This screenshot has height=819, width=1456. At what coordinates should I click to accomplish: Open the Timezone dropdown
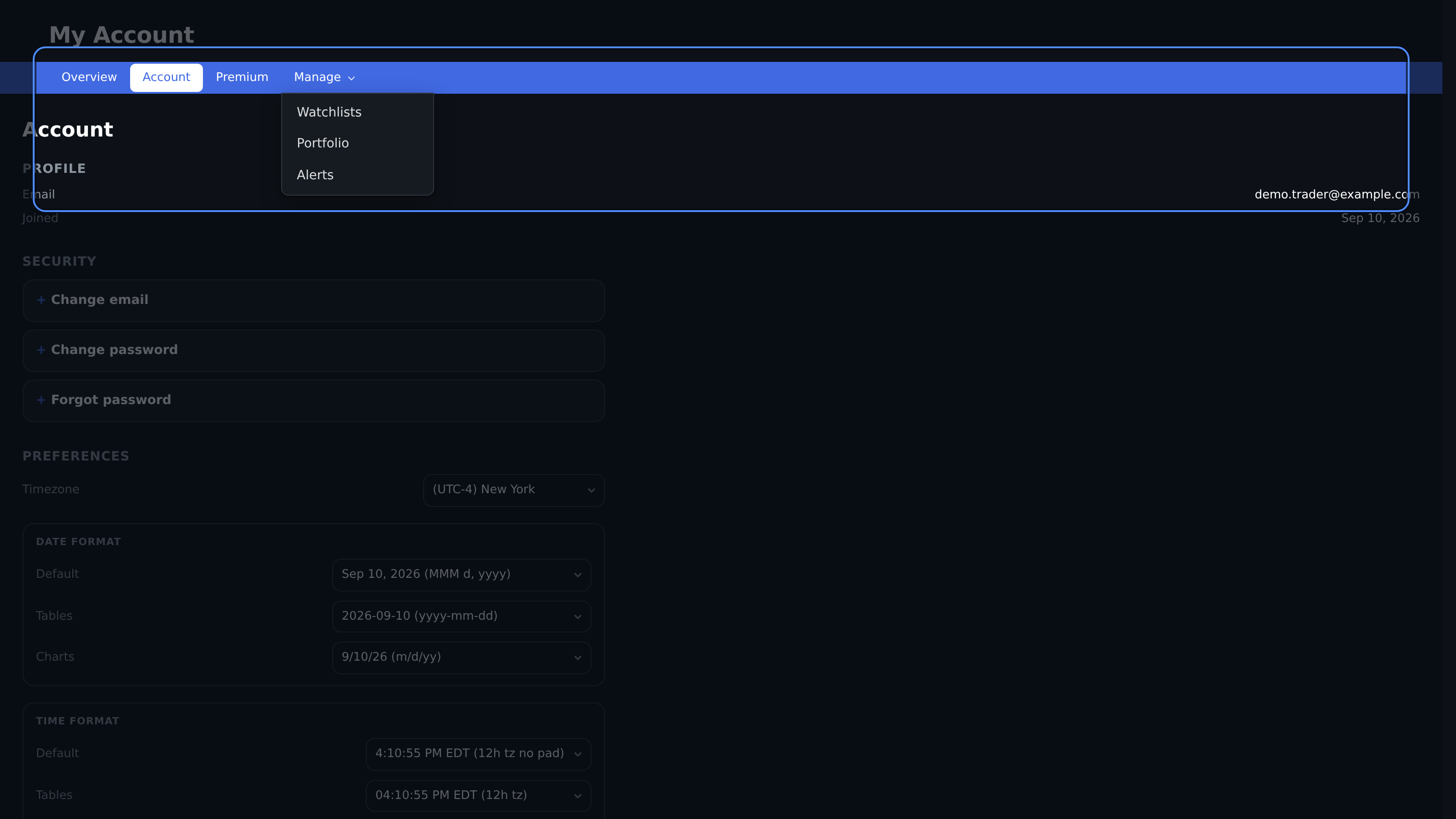point(514,490)
